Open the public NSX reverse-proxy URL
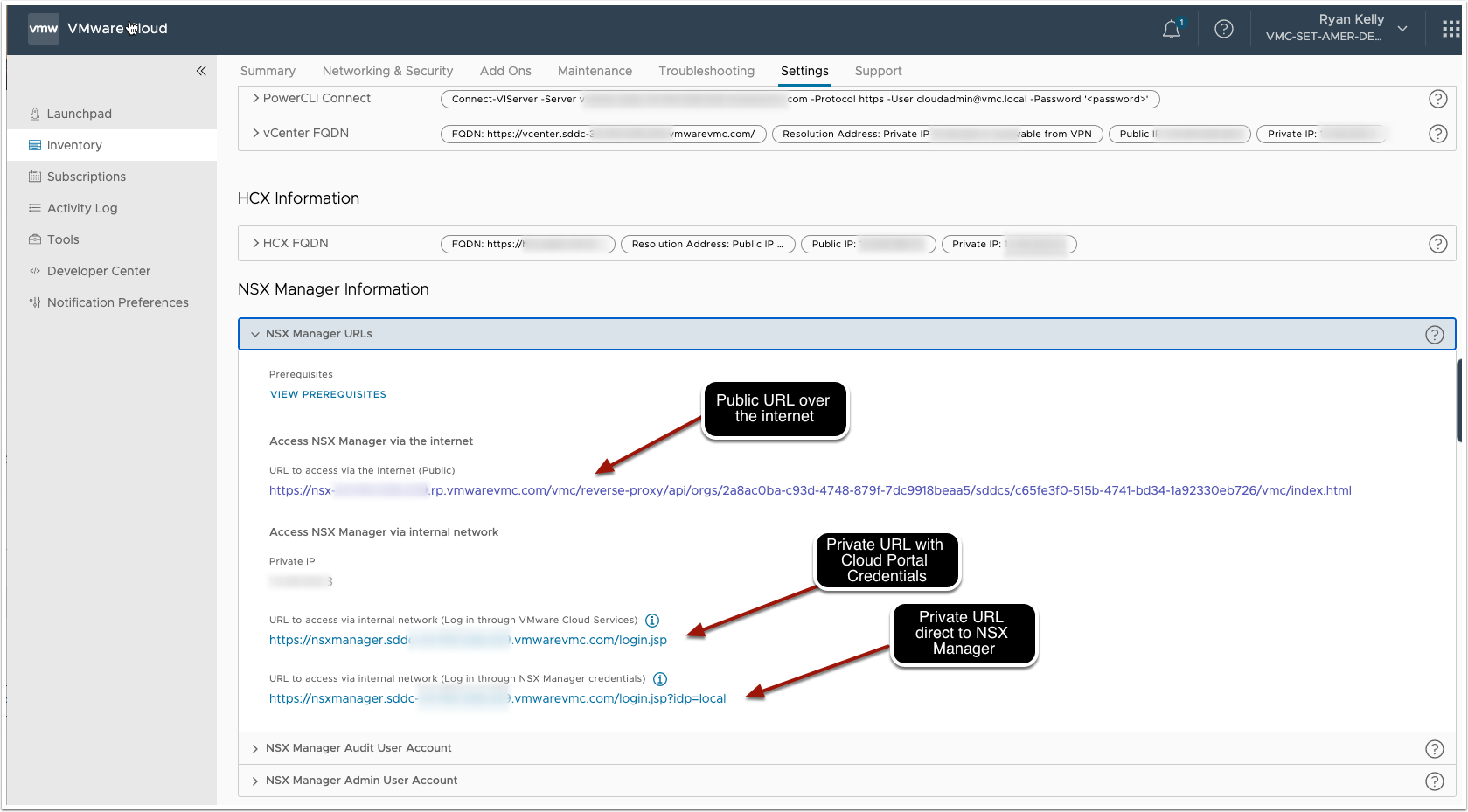This screenshot has height=812, width=1468. [811, 490]
